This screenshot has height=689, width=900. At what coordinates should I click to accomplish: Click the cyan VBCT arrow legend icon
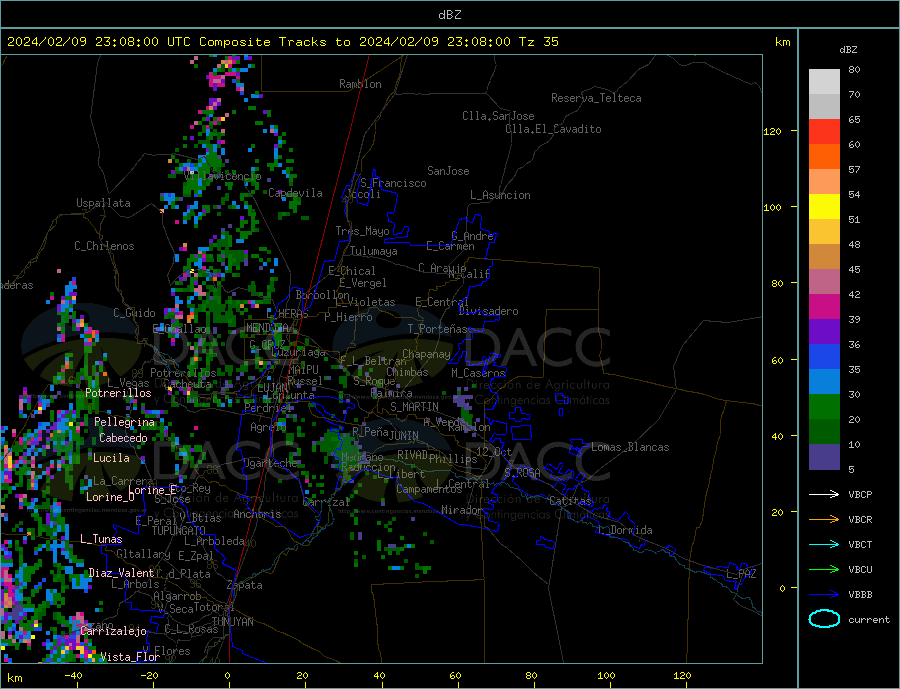pyautogui.click(x=824, y=544)
